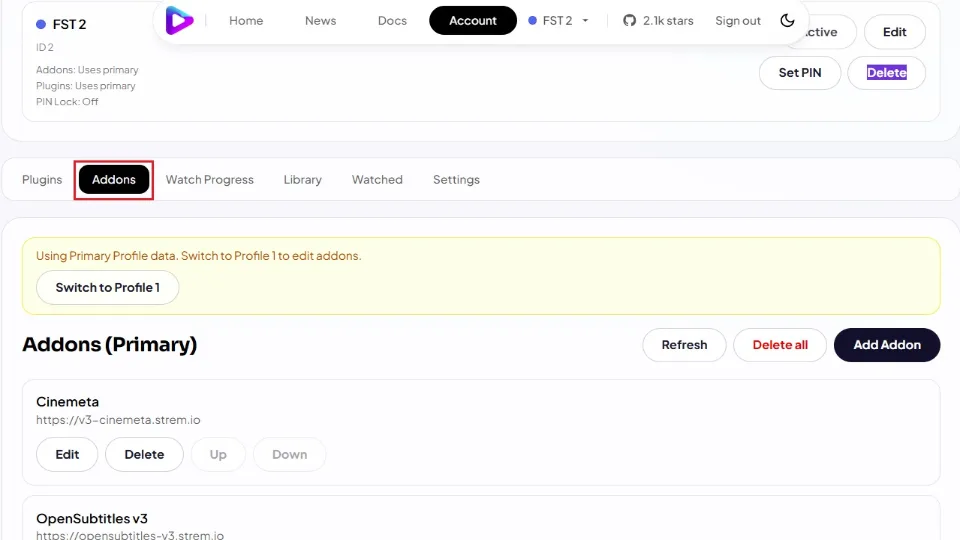
Task: Switch to Library tab
Action: coord(302,179)
